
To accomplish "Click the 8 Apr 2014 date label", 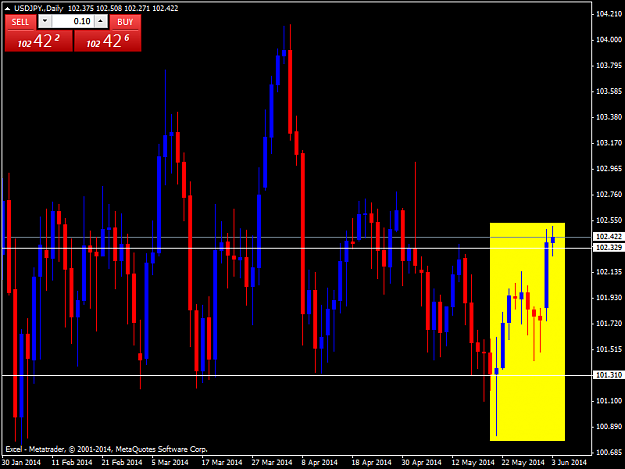I will [319, 462].
